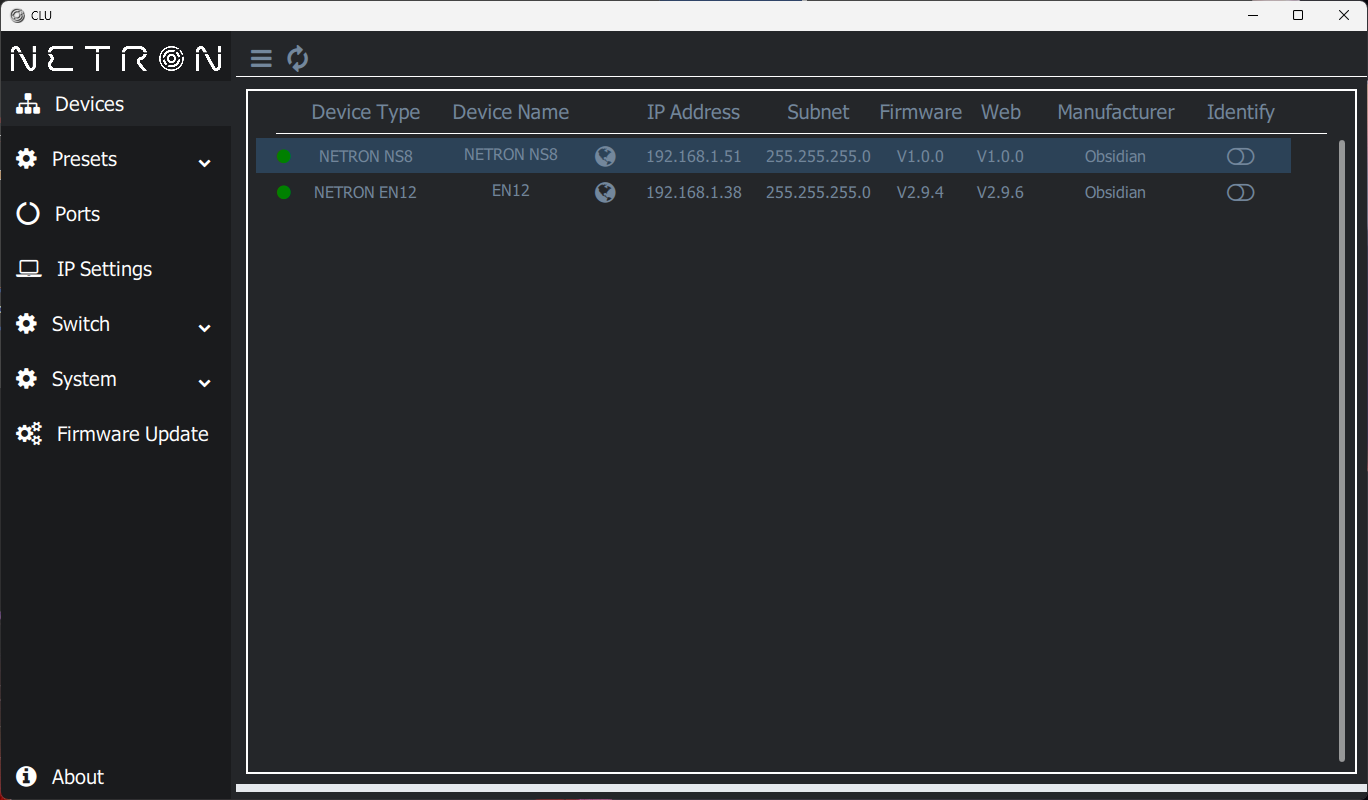
Task: Click the Firmware column header
Action: pyautogui.click(x=921, y=112)
